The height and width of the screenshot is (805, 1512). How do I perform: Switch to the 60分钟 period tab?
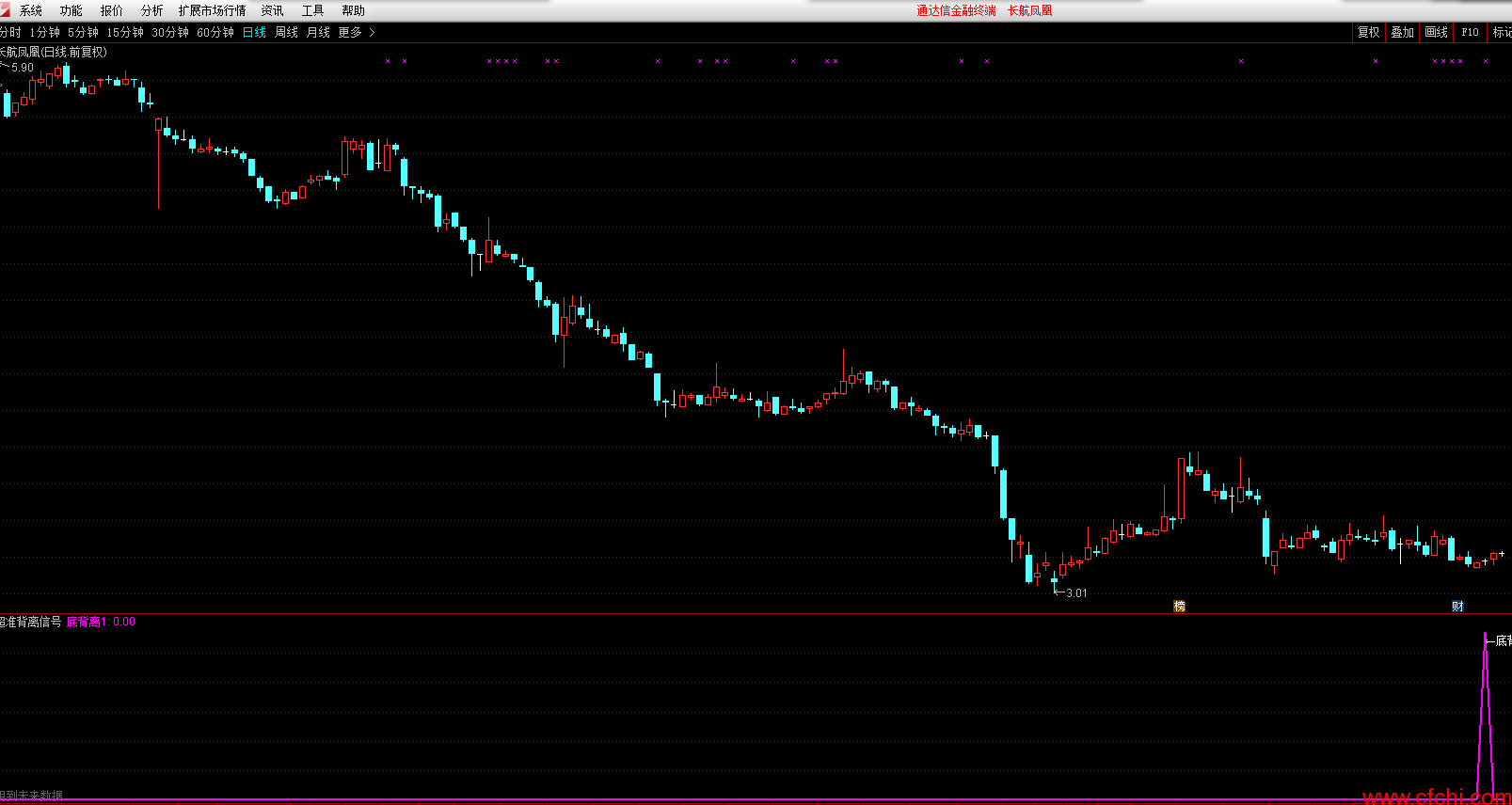pos(215,32)
